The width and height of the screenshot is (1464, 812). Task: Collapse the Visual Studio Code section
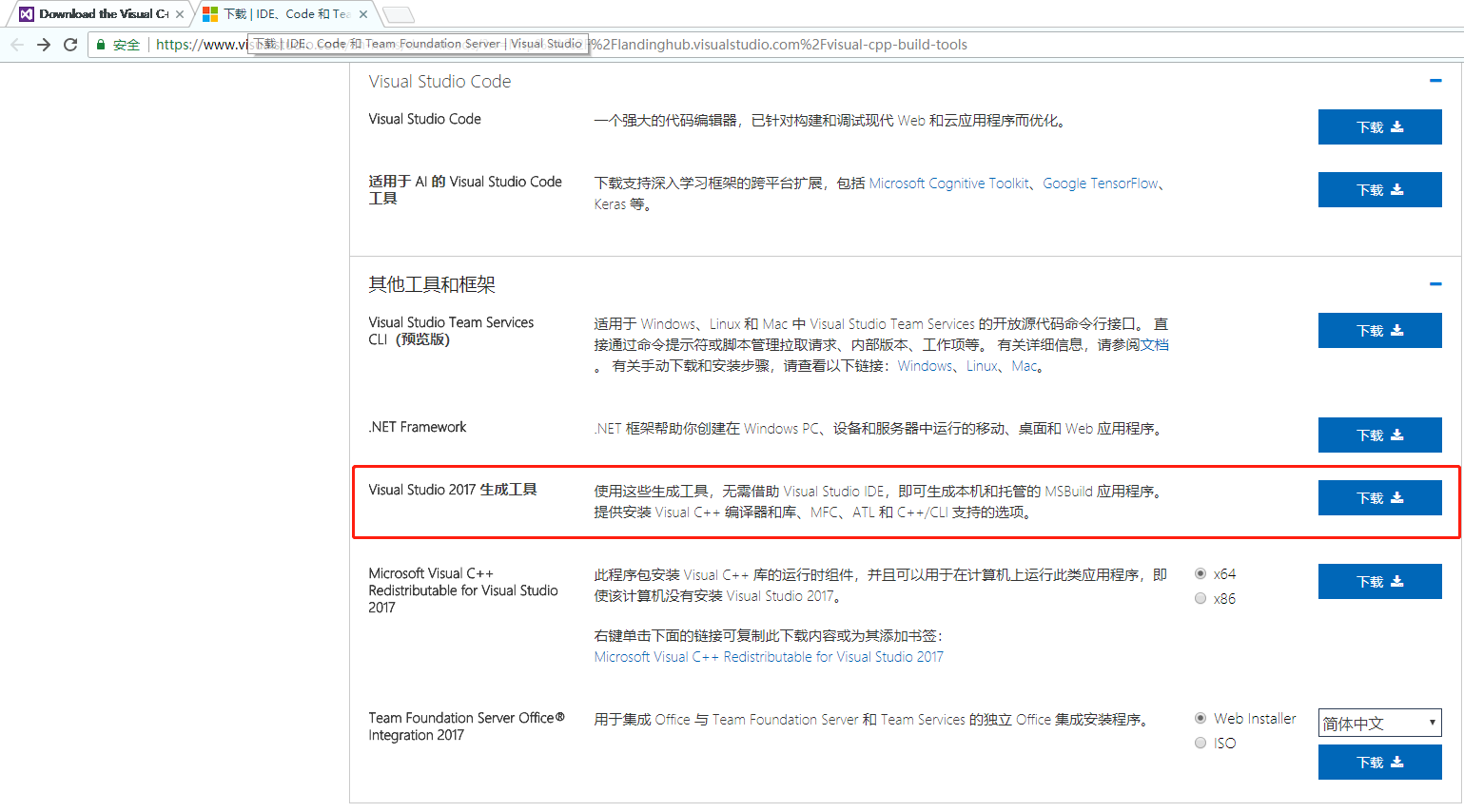pyautogui.click(x=1435, y=81)
